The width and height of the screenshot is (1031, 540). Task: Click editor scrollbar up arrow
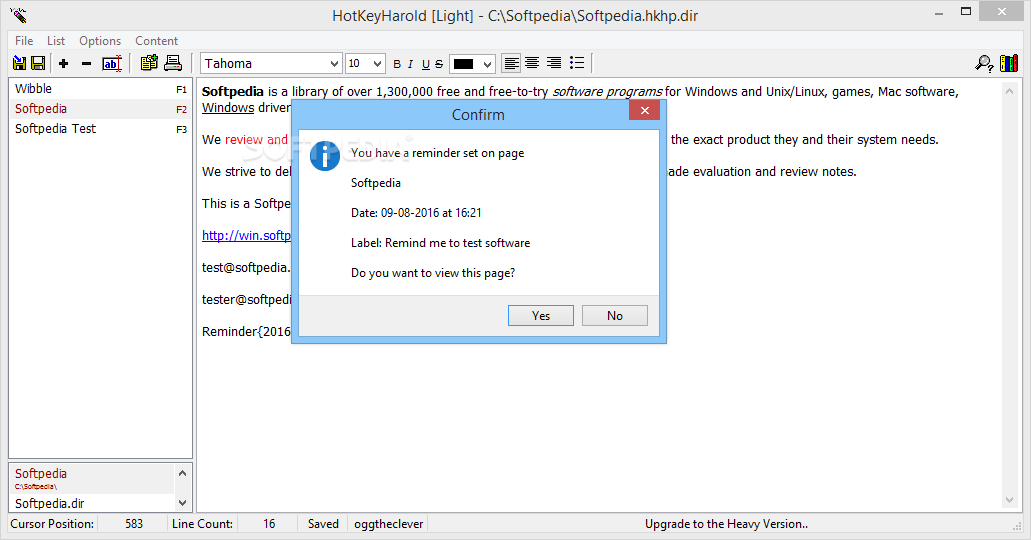pyautogui.click(x=1009, y=91)
